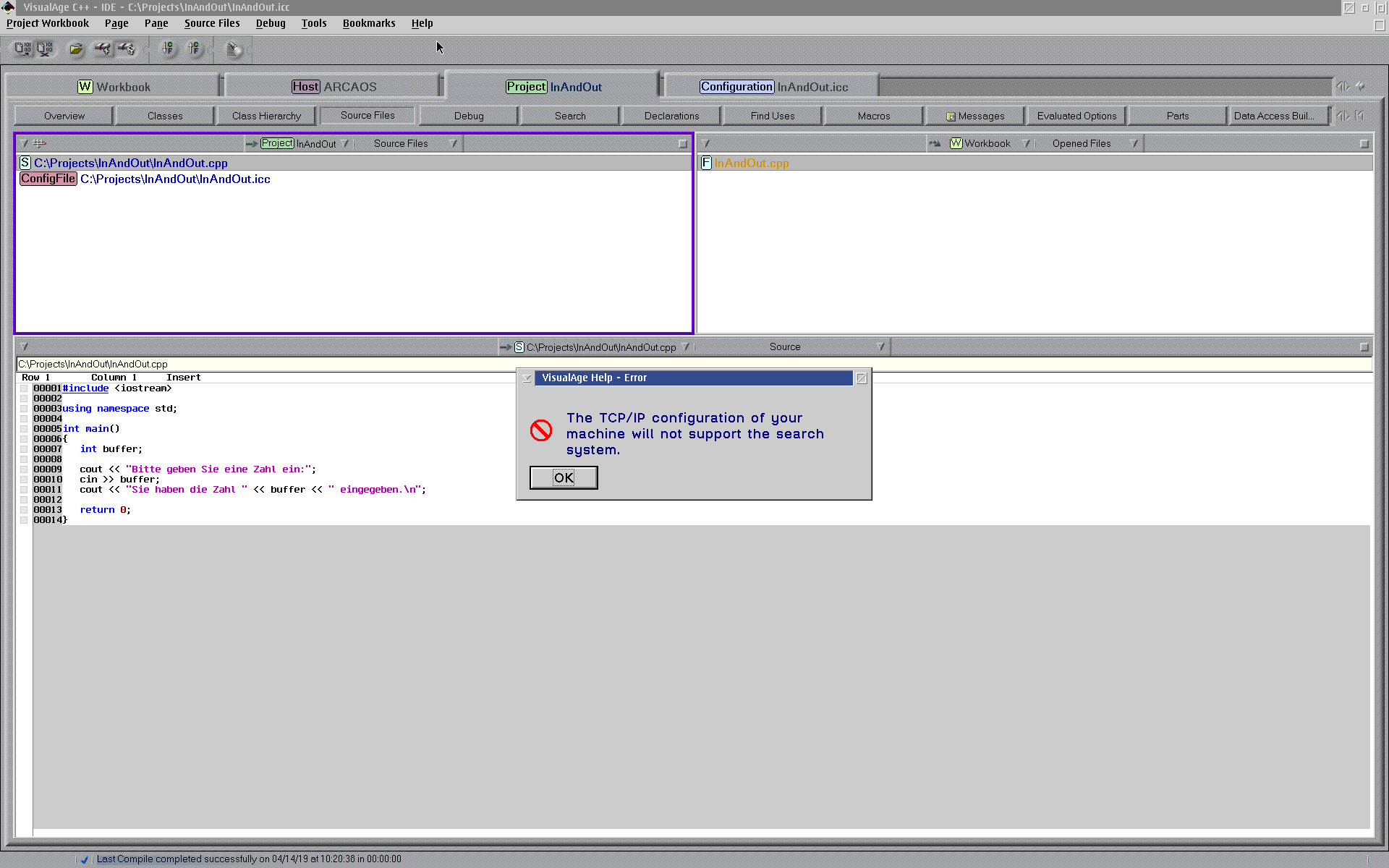Click OK in the VisualAge Help Error dialog
The image size is (1389, 868).
(x=564, y=477)
